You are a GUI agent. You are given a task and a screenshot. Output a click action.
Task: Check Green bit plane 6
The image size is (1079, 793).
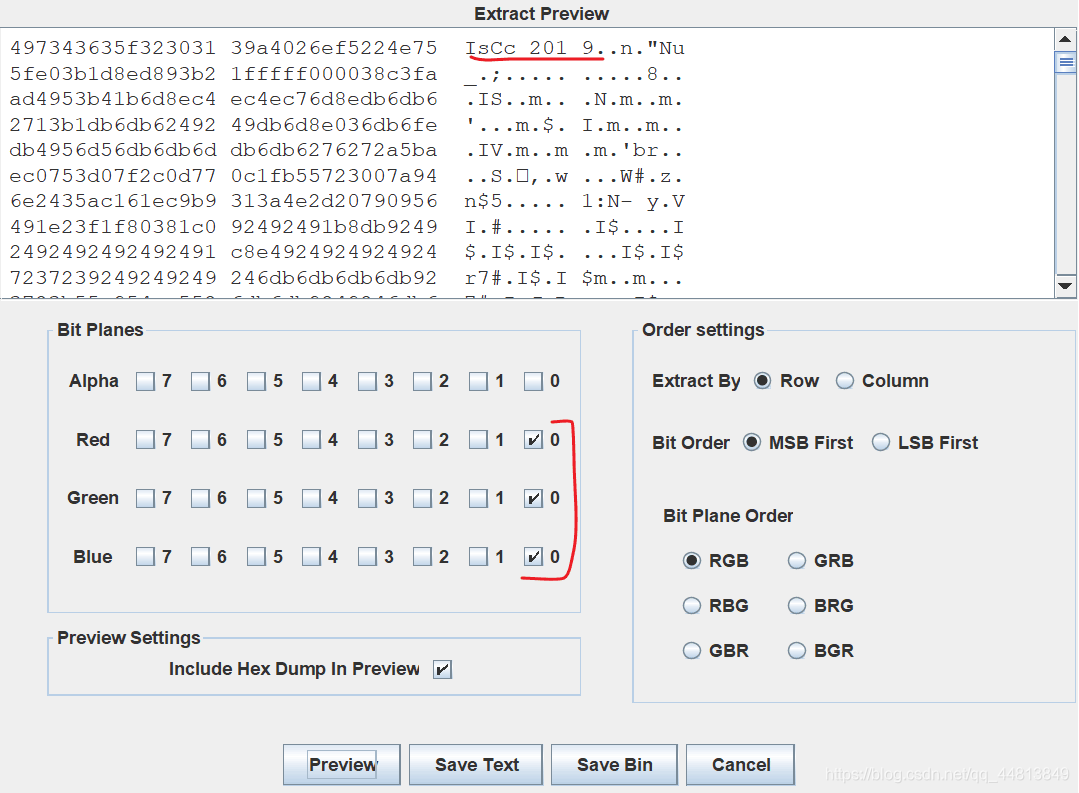[200, 498]
